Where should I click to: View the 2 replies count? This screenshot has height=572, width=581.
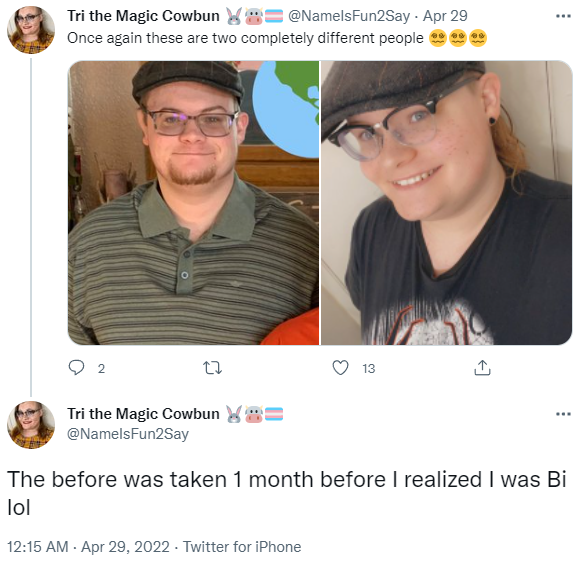[101, 369]
